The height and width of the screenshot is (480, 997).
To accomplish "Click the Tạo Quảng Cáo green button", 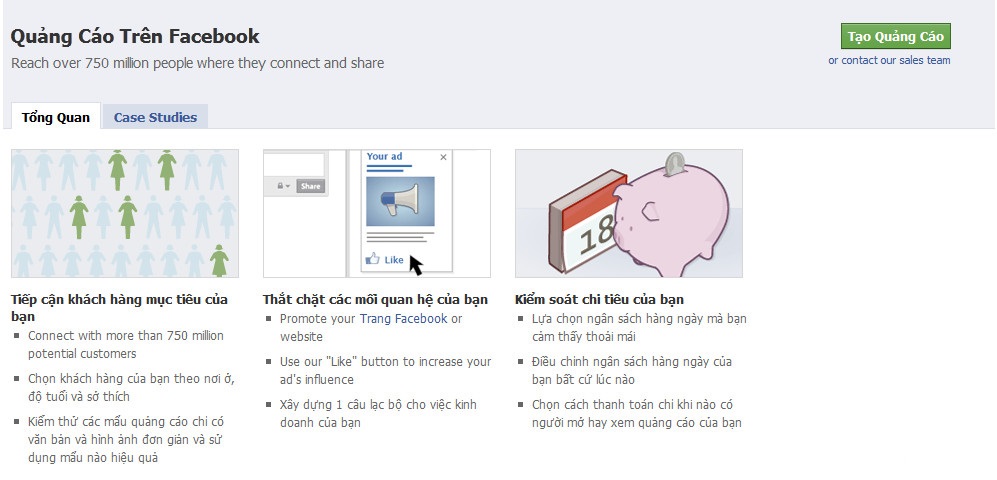I will pyautogui.click(x=895, y=36).
